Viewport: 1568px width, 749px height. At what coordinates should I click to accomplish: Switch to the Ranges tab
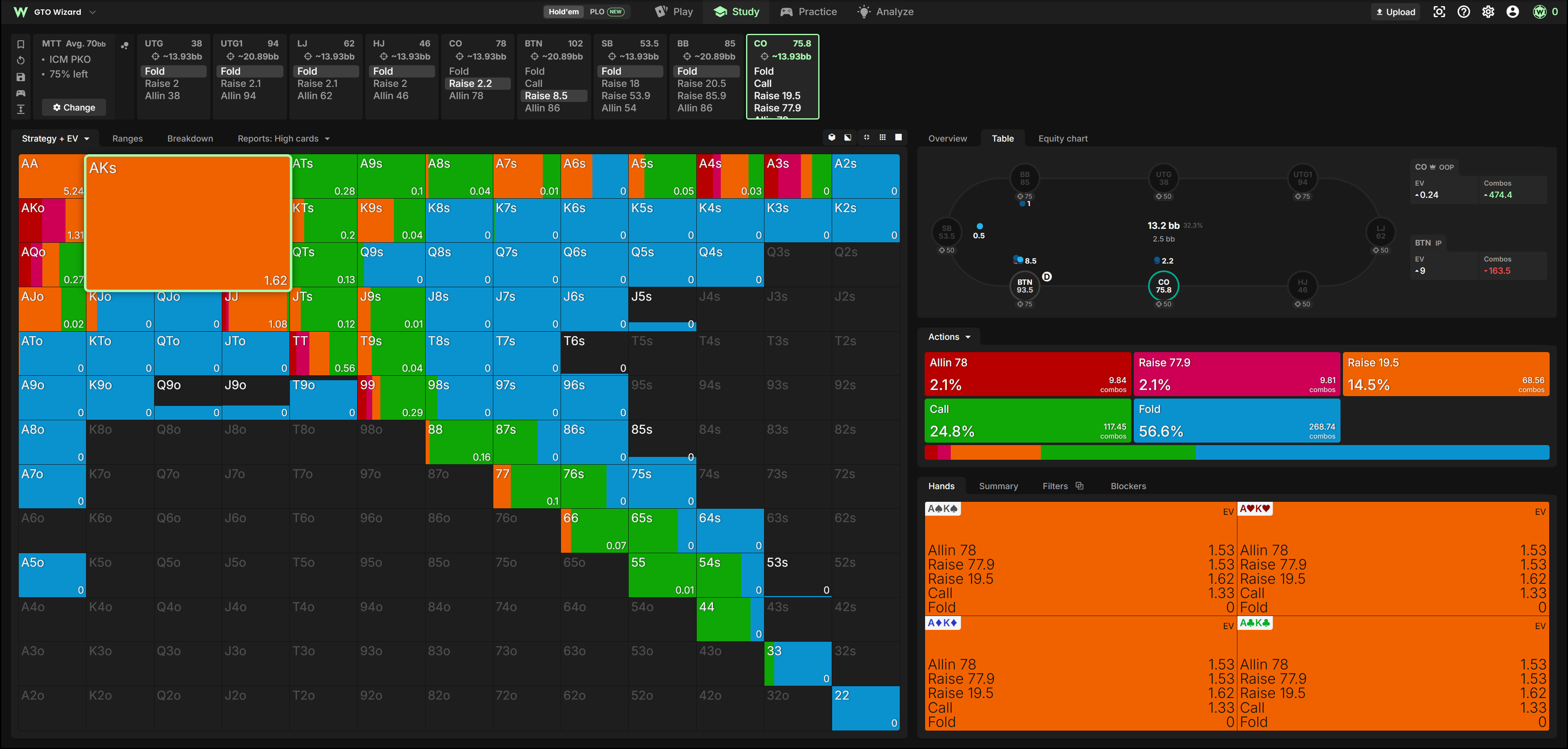coord(127,138)
